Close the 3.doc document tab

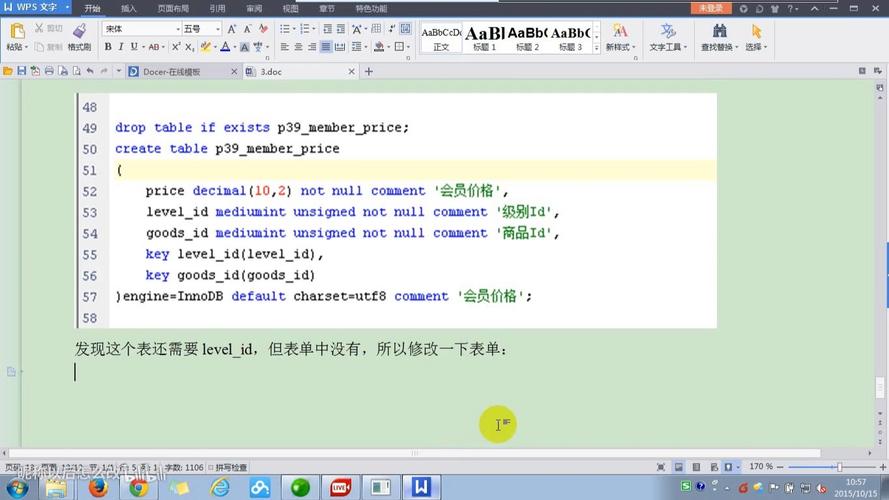[x=351, y=72]
